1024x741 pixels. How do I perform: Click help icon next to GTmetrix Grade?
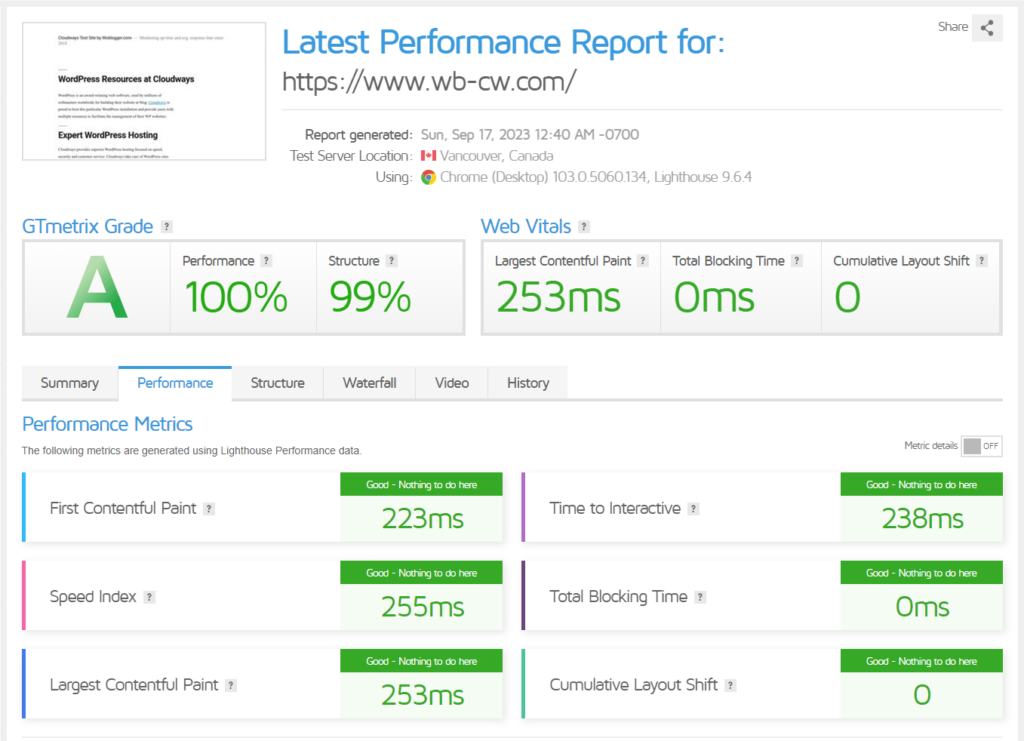point(167,227)
